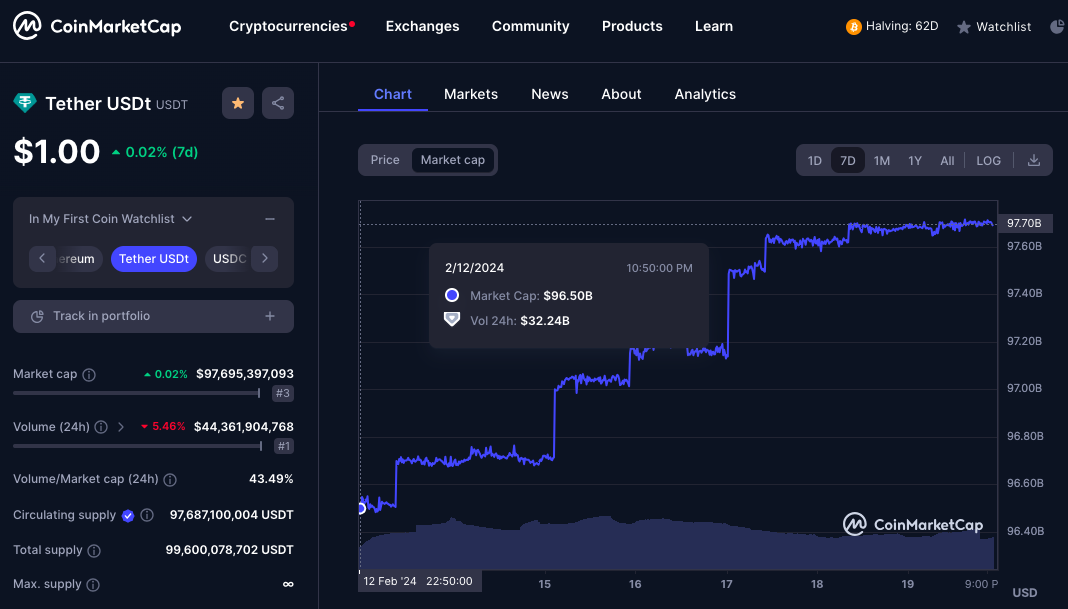Click the #1 volume rank badge
This screenshot has width=1068, height=609.
click(x=284, y=446)
